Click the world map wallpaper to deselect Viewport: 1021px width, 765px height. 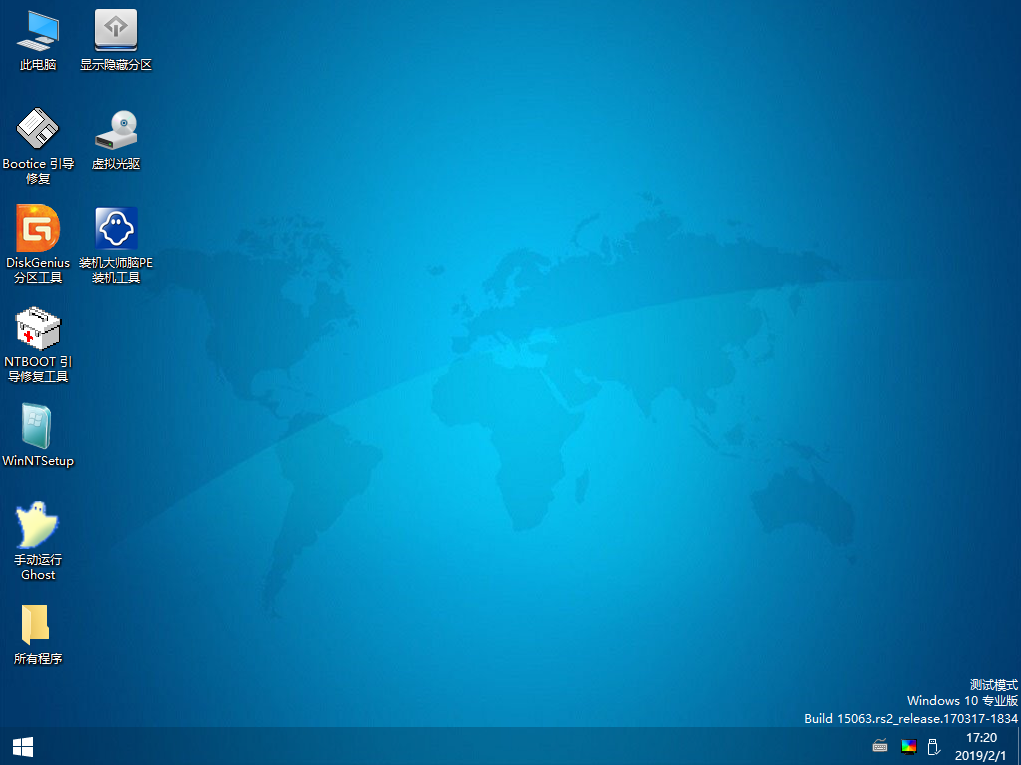[521, 391]
